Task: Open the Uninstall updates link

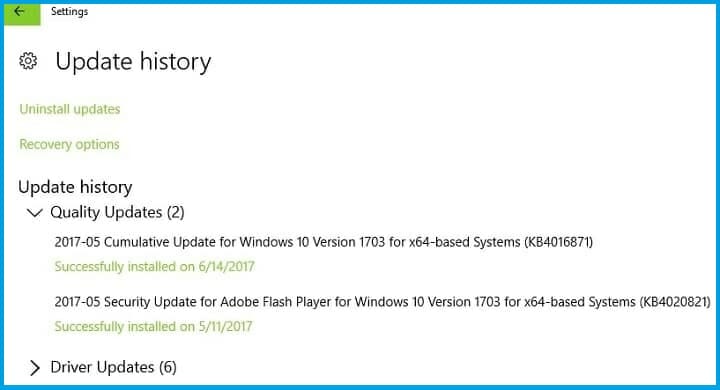Action: click(70, 109)
